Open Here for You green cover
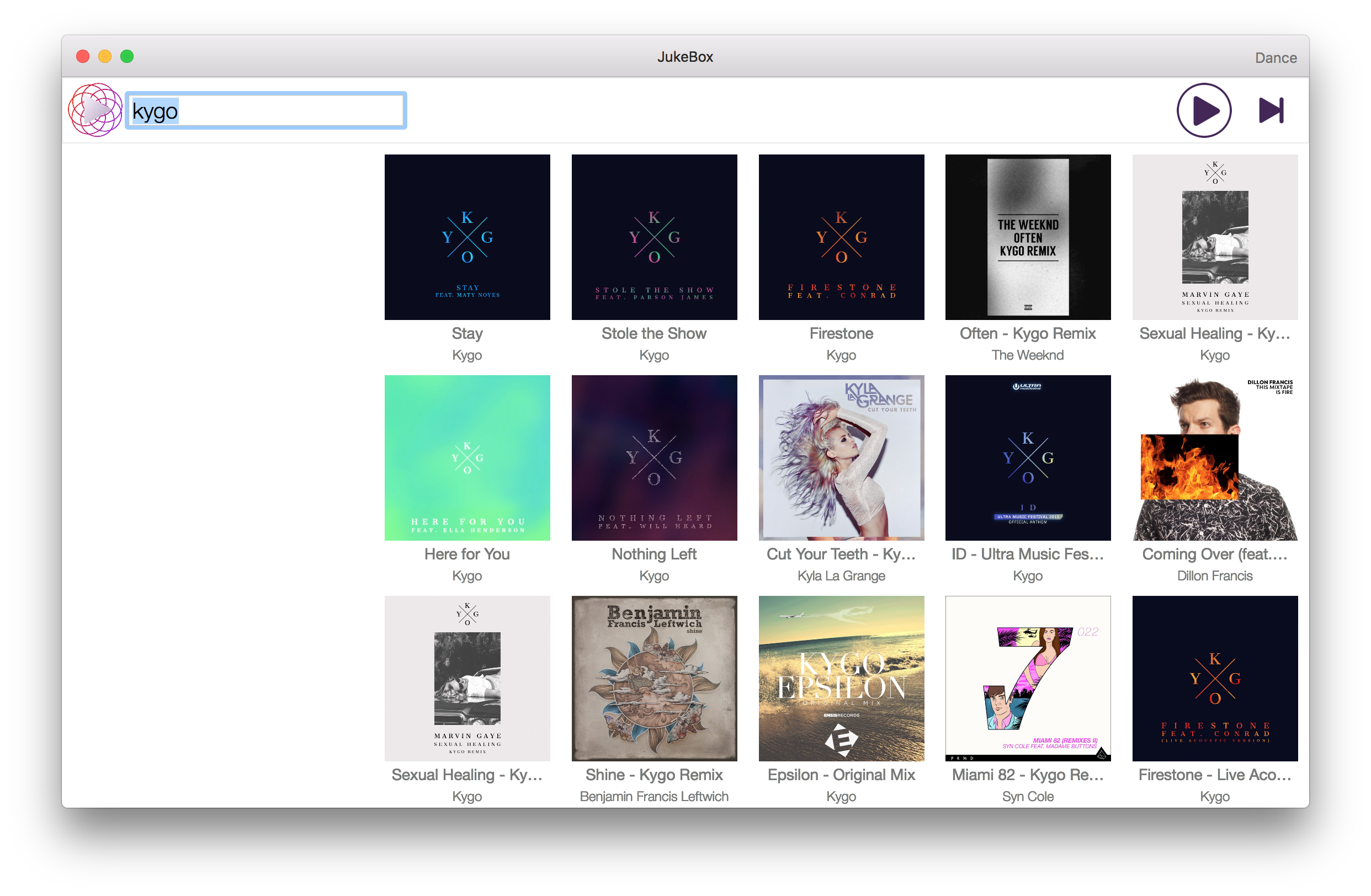This screenshot has width=1371, height=896. coord(467,458)
